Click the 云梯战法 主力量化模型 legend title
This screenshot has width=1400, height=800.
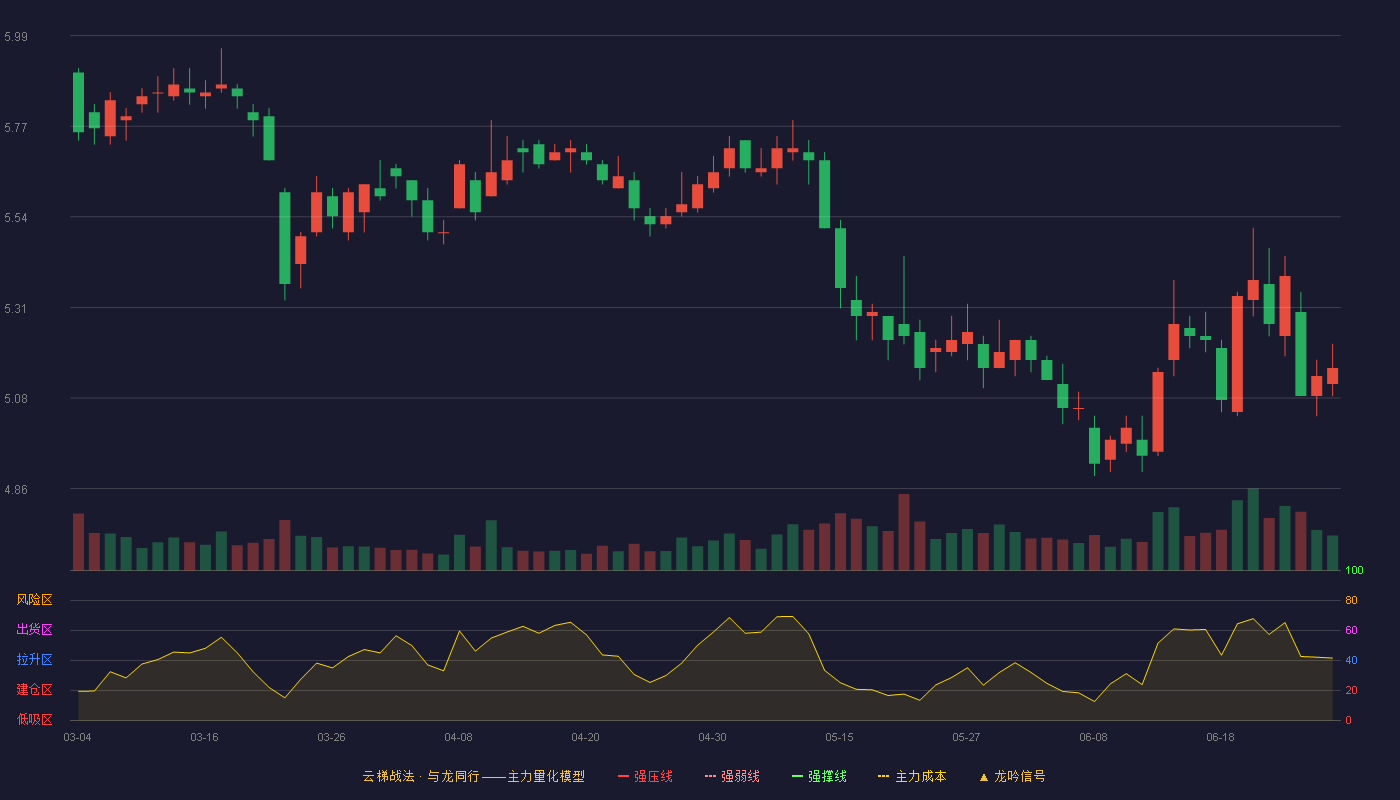(x=473, y=776)
